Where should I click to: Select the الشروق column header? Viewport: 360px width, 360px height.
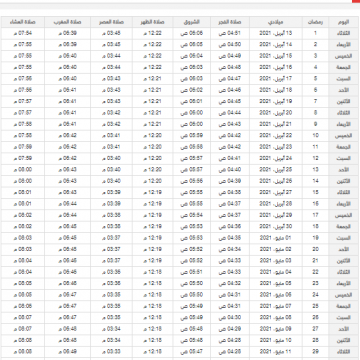tap(192, 22)
